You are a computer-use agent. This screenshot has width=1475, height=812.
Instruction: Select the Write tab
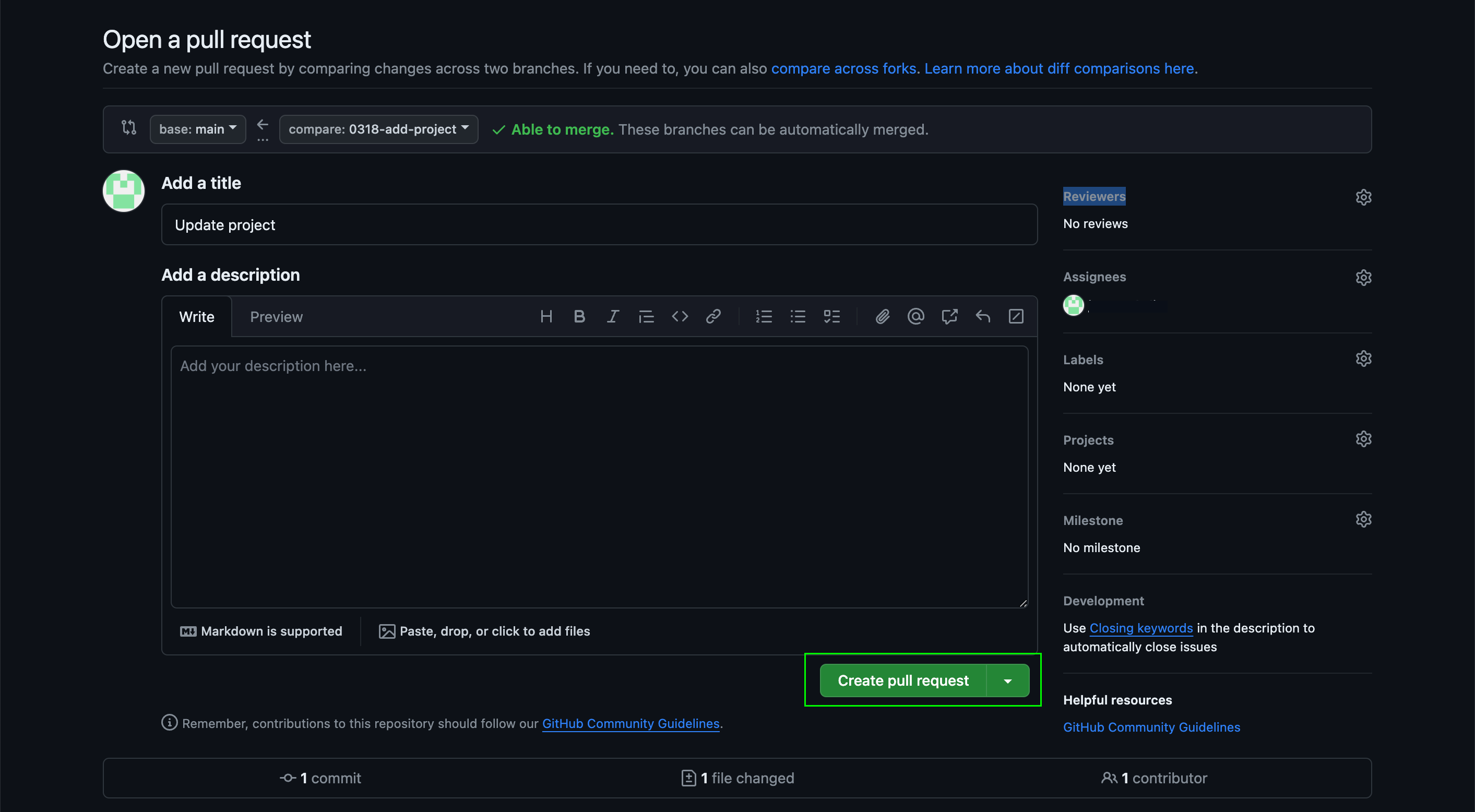(196, 317)
